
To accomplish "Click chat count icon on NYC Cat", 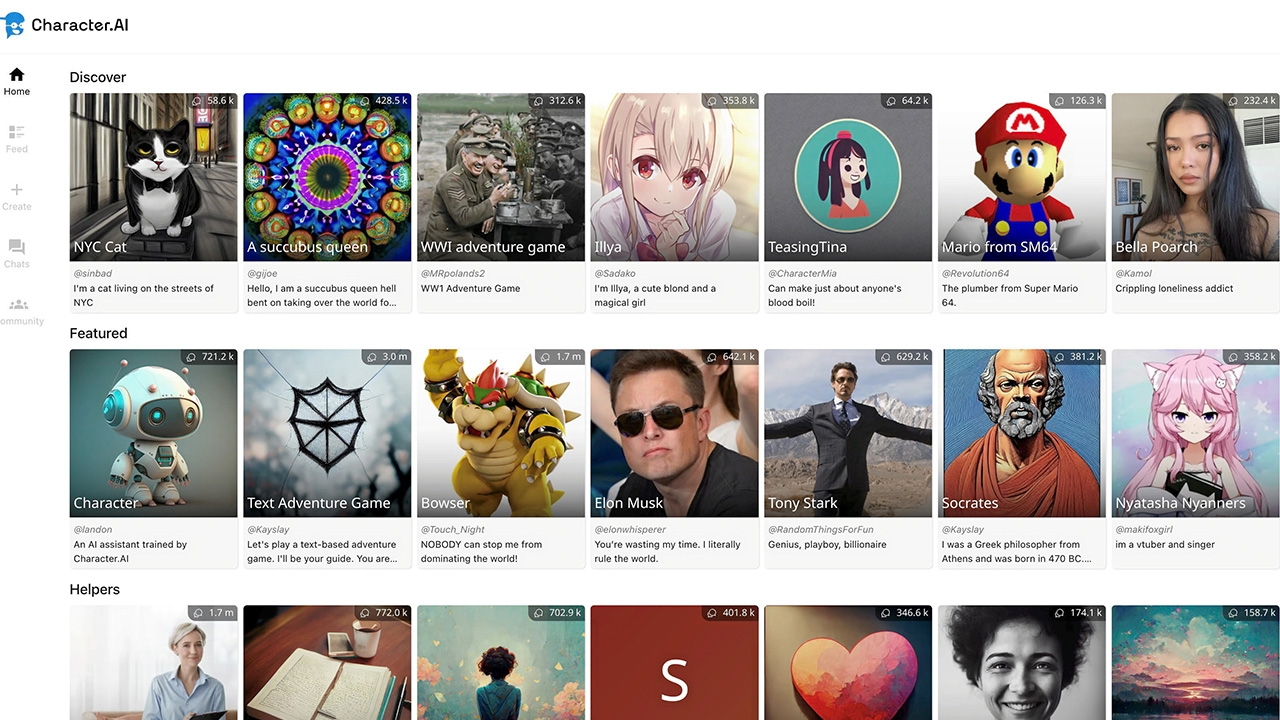I will click(x=197, y=101).
